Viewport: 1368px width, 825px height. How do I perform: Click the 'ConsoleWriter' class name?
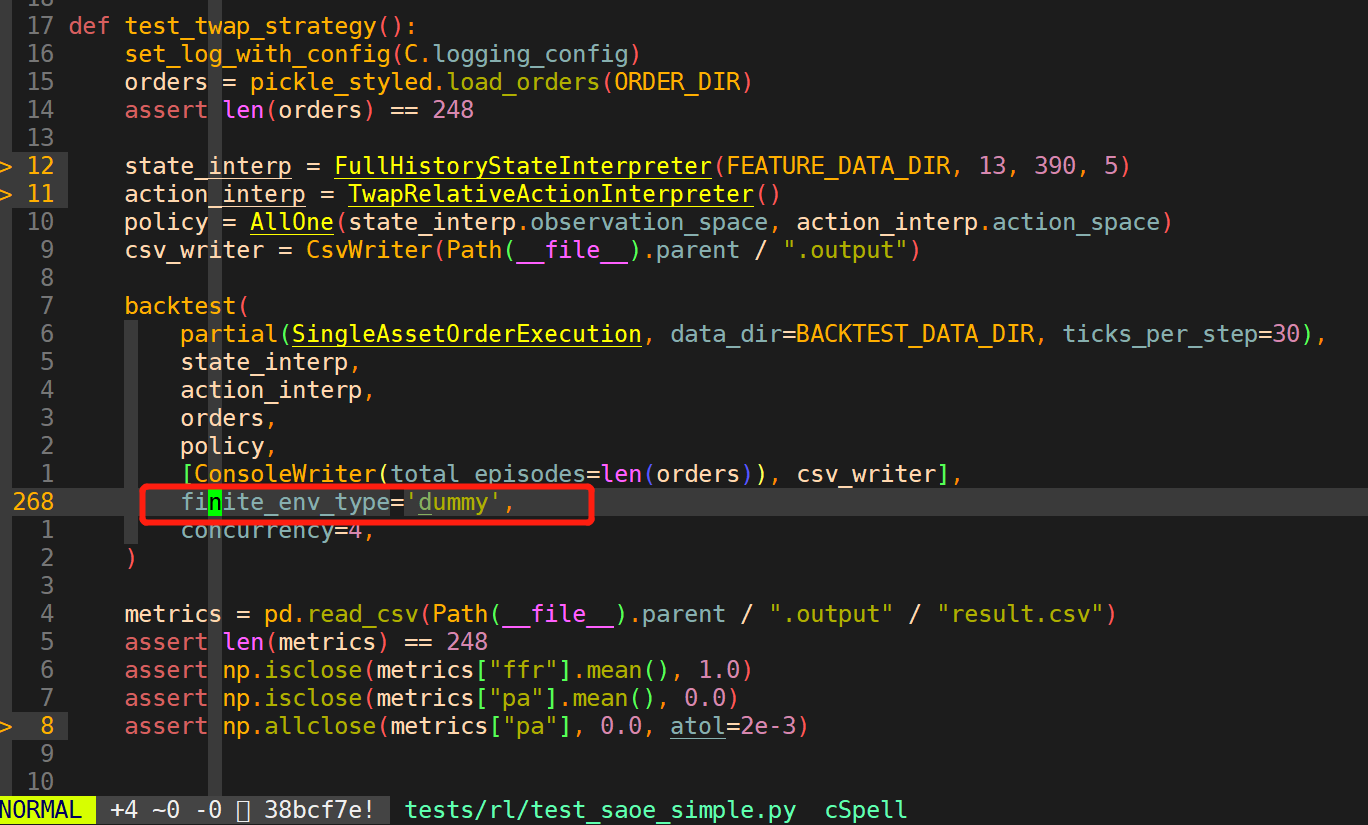pyautogui.click(x=285, y=473)
